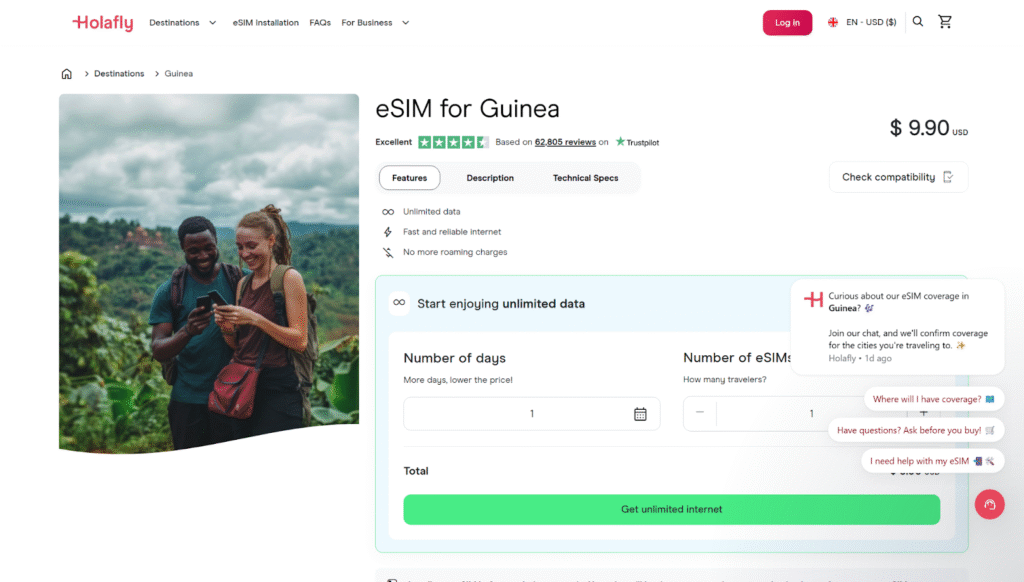Expand the For Business dropdown

pyautogui.click(x=375, y=23)
